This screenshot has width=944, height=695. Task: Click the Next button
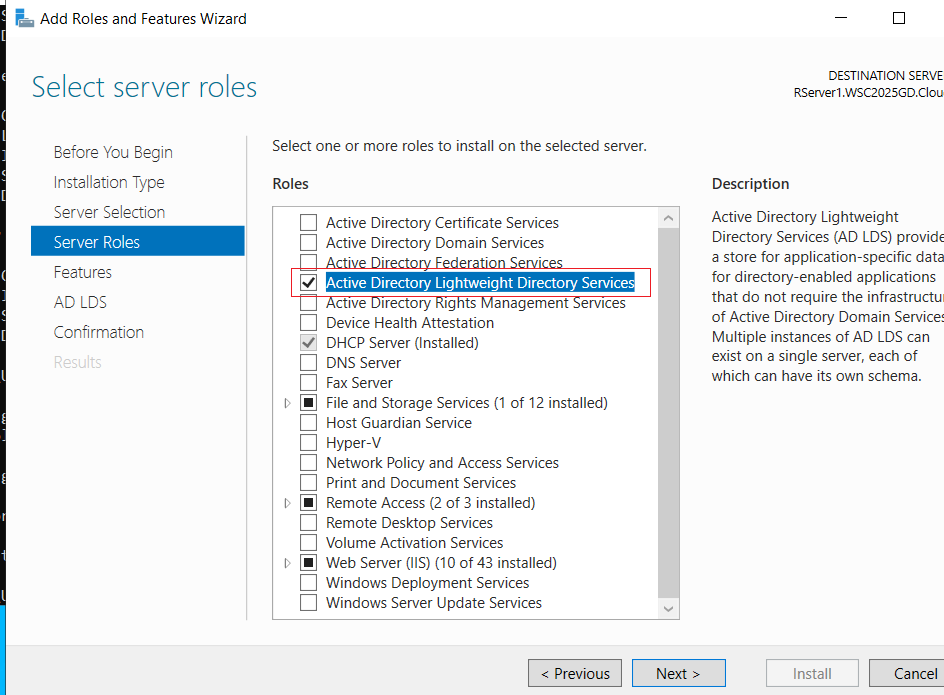tap(678, 673)
